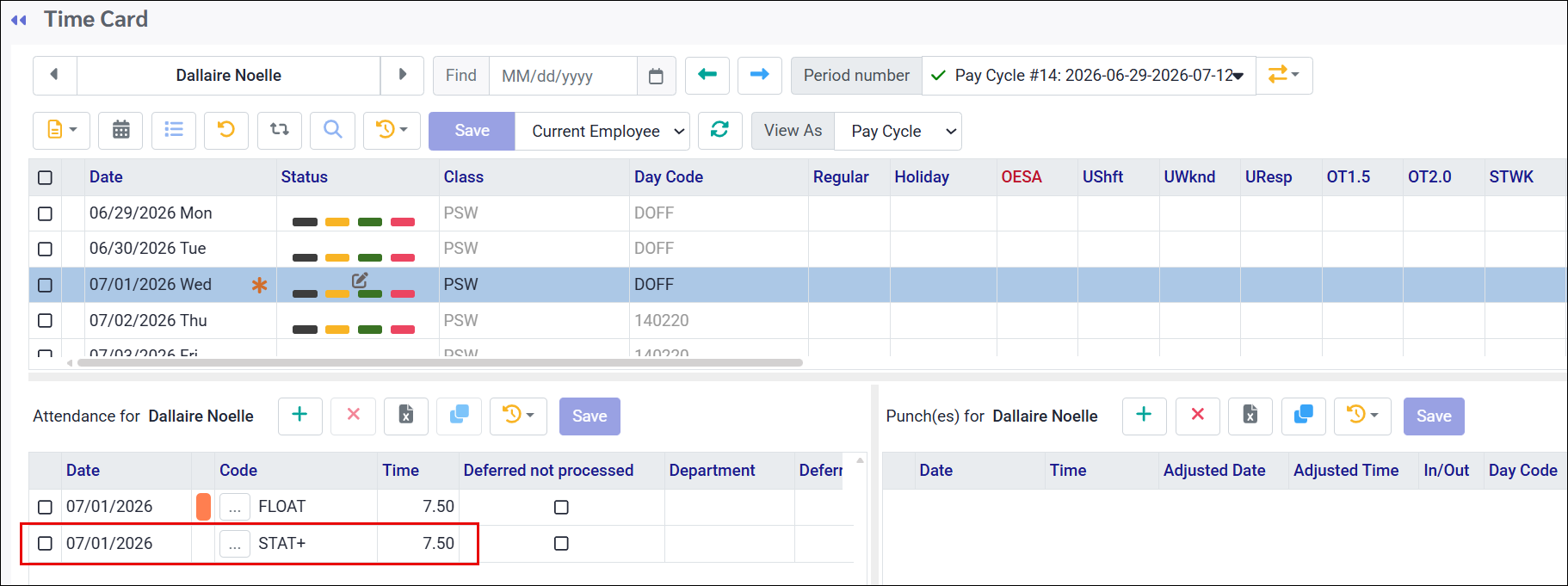Add a new punch with plus icon
The height and width of the screenshot is (586, 1568).
[x=1145, y=416]
